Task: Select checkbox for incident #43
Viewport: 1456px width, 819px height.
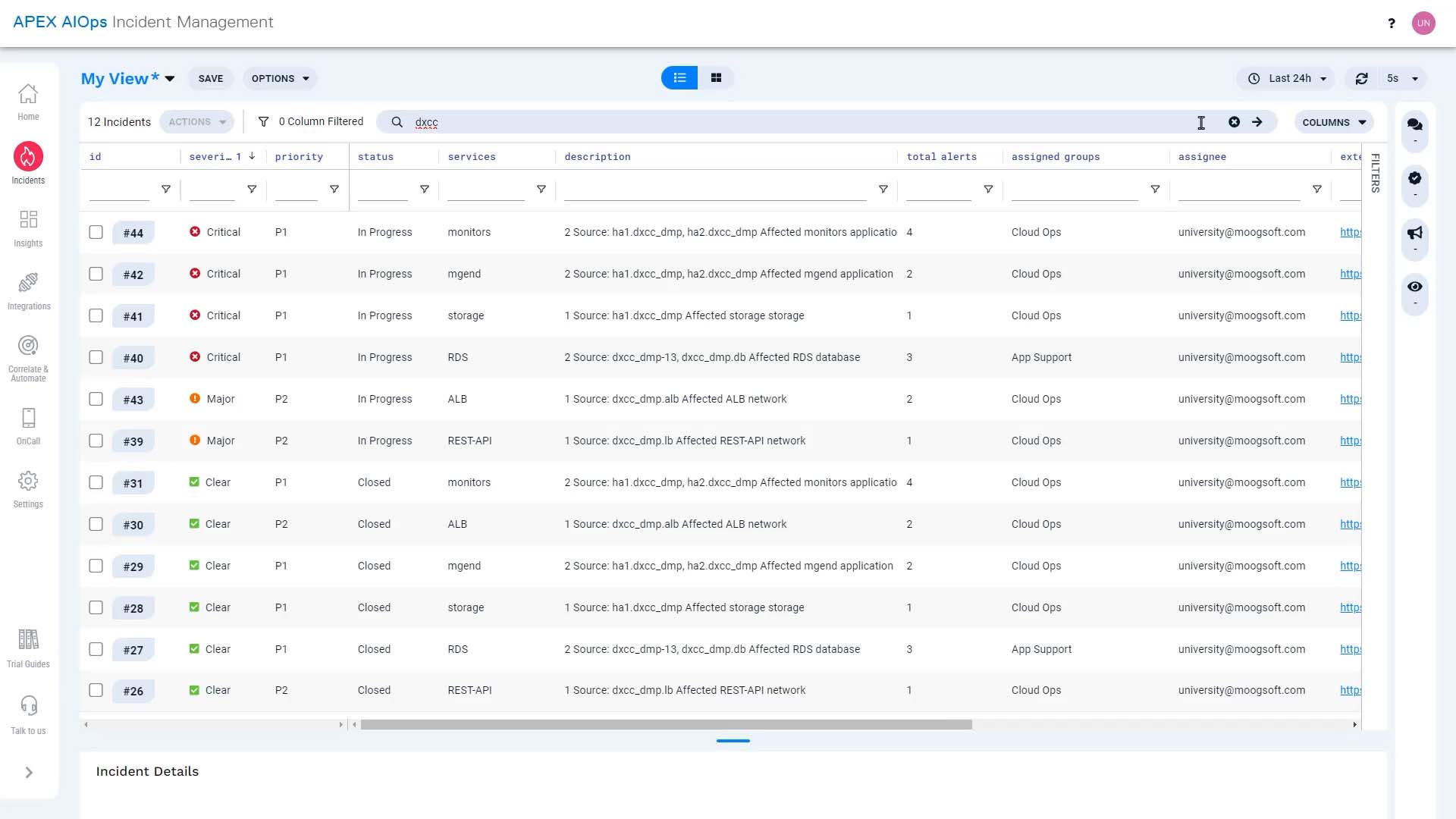Action: pyautogui.click(x=96, y=399)
